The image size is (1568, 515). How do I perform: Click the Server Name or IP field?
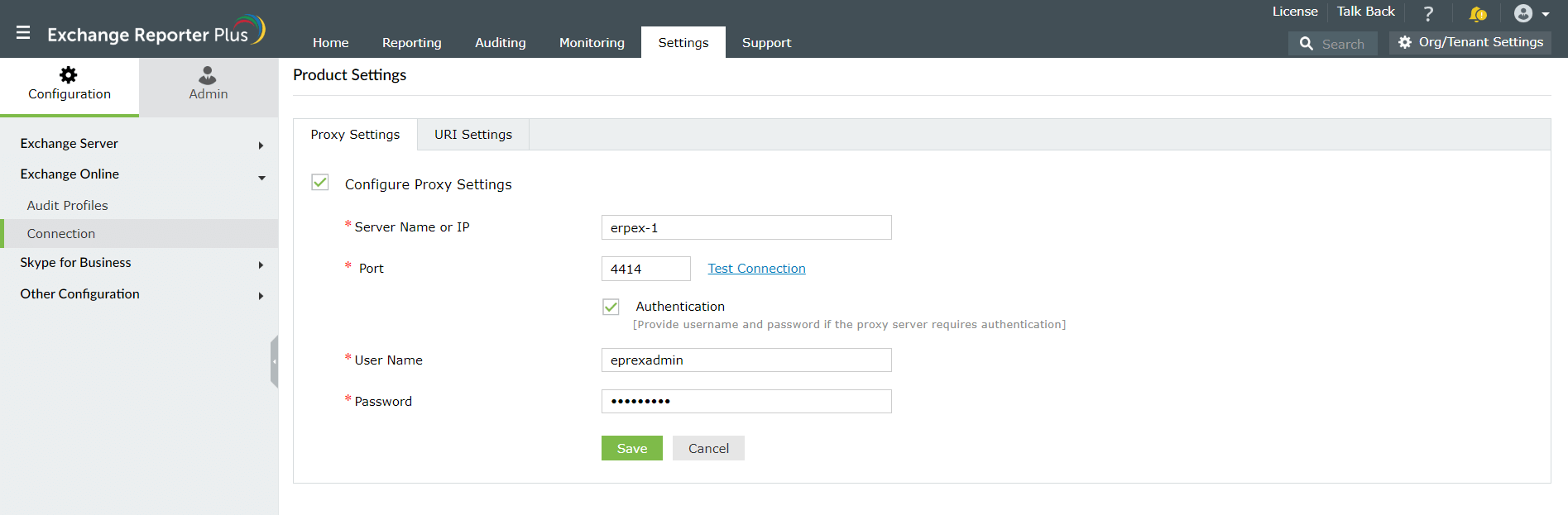pyautogui.click(x=746, y=227)
